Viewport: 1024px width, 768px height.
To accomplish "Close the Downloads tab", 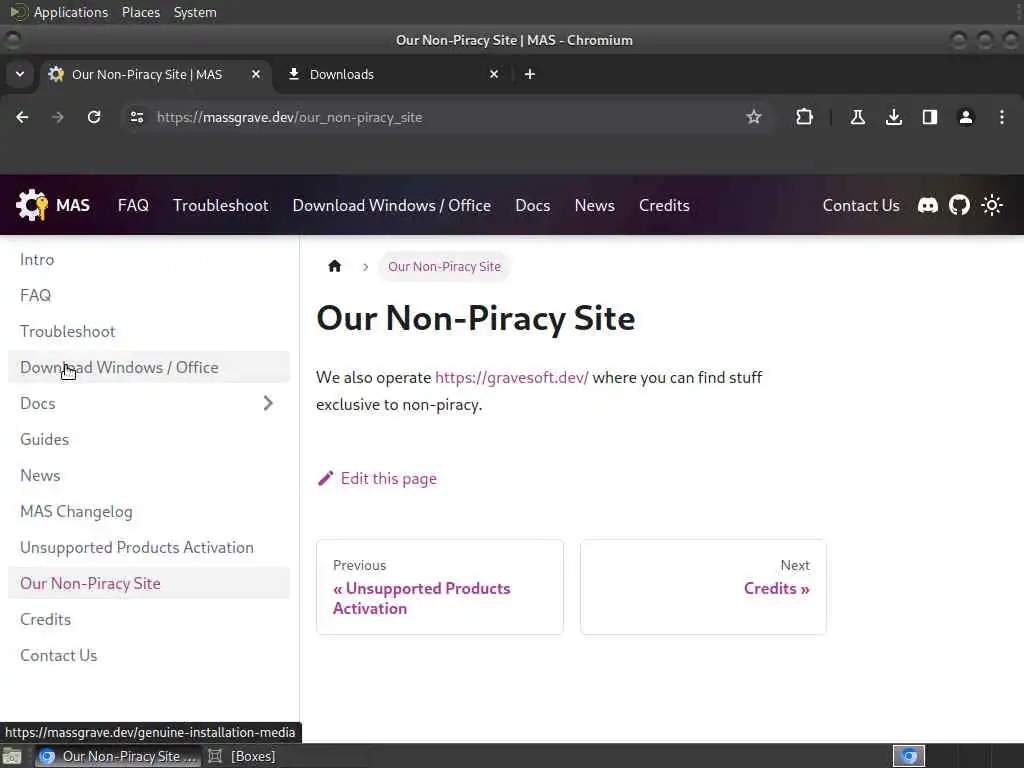I will coord(494,74).
